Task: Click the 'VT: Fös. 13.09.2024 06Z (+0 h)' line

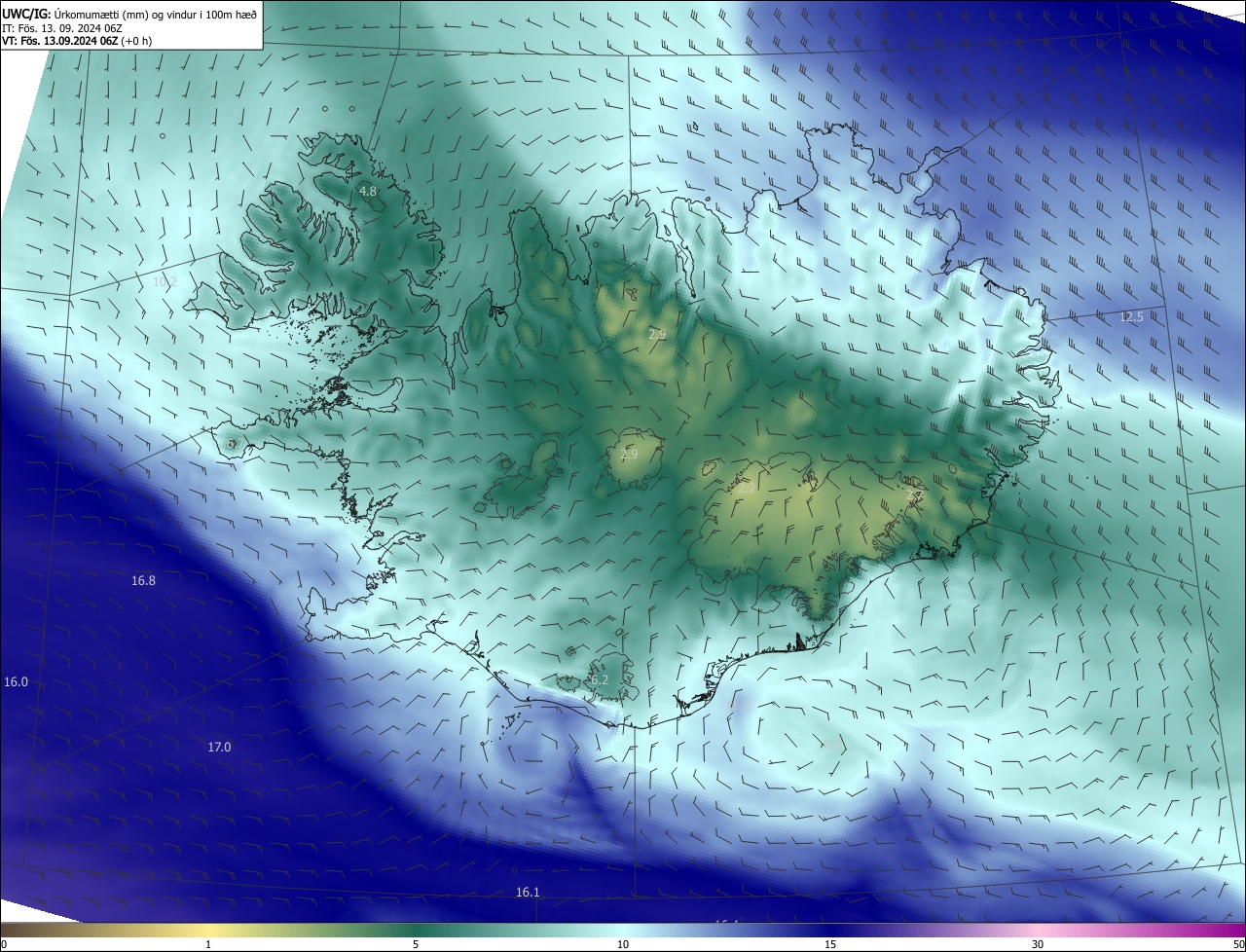Action: click(x=77, y=41)
